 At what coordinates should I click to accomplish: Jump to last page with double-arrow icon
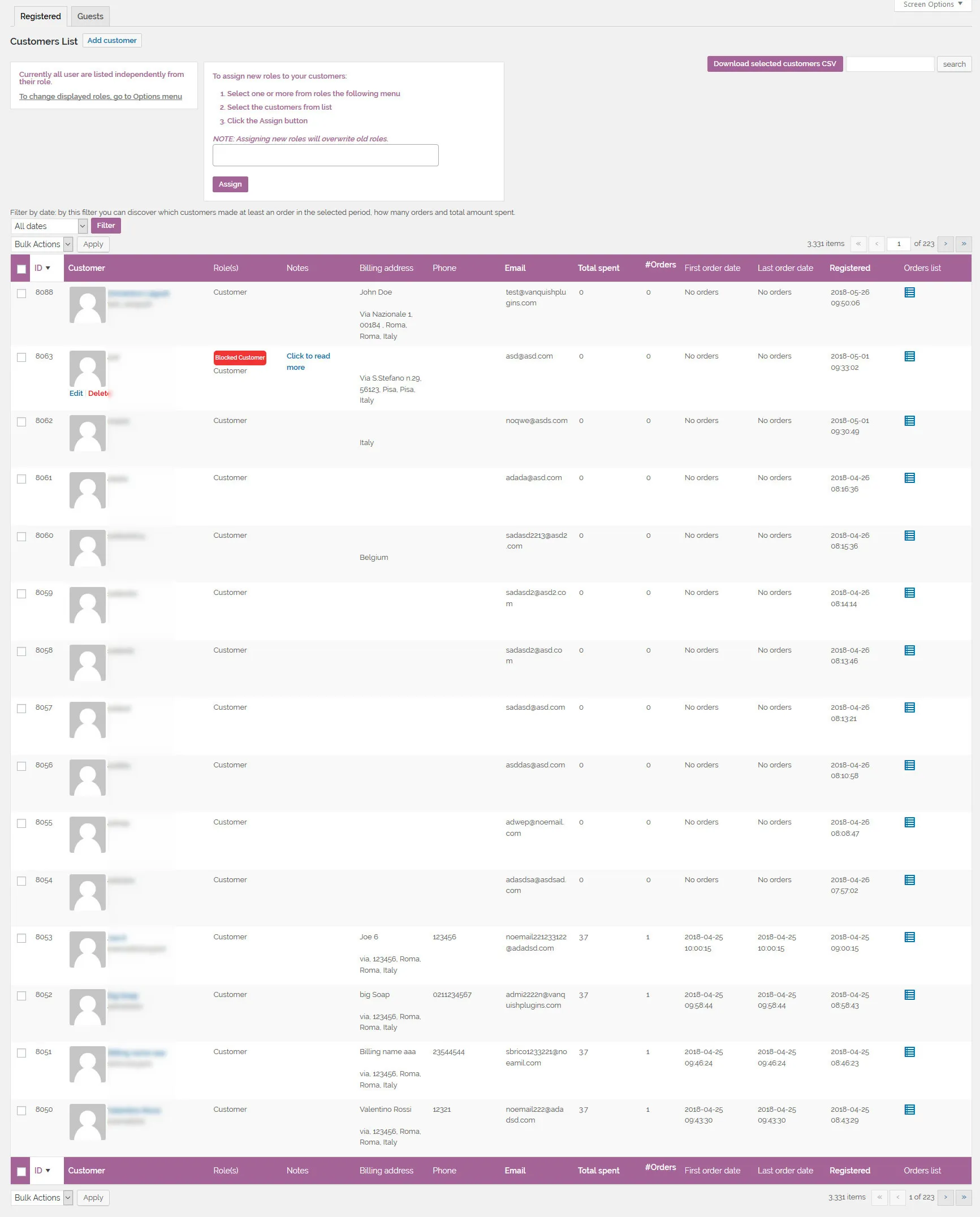pyautogui.click(x=964, y=244)
